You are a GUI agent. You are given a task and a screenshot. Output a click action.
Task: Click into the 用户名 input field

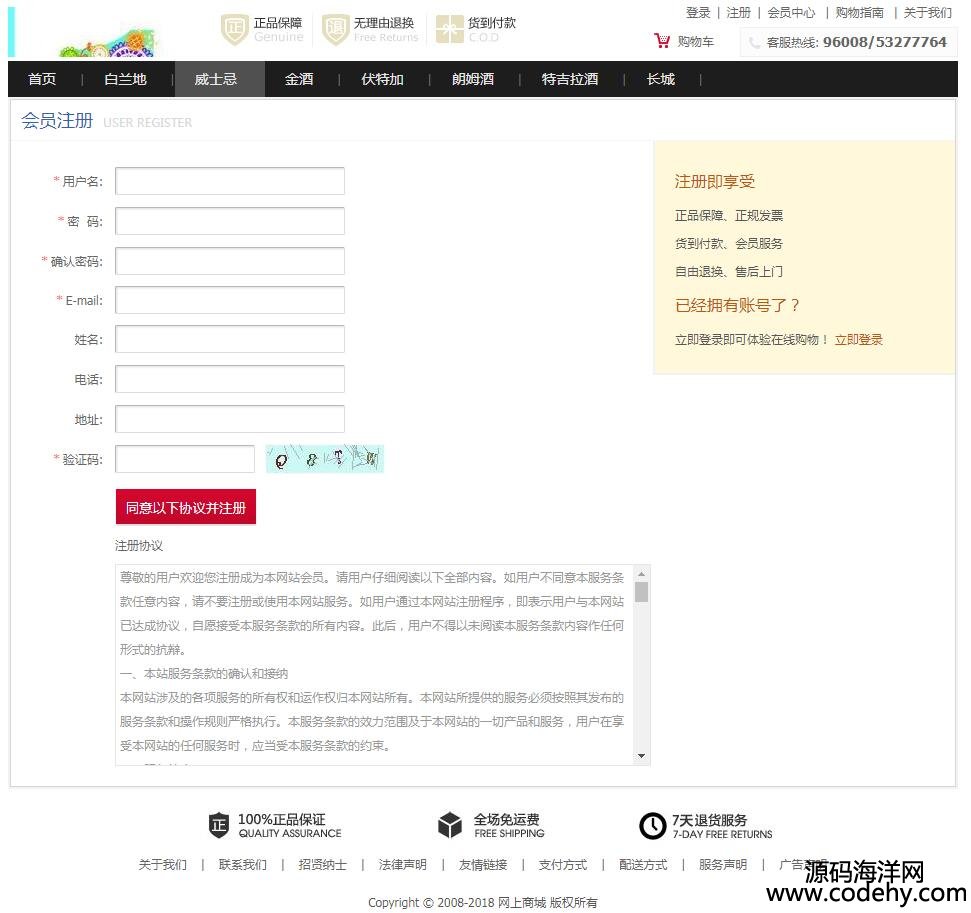click(230, 181)
